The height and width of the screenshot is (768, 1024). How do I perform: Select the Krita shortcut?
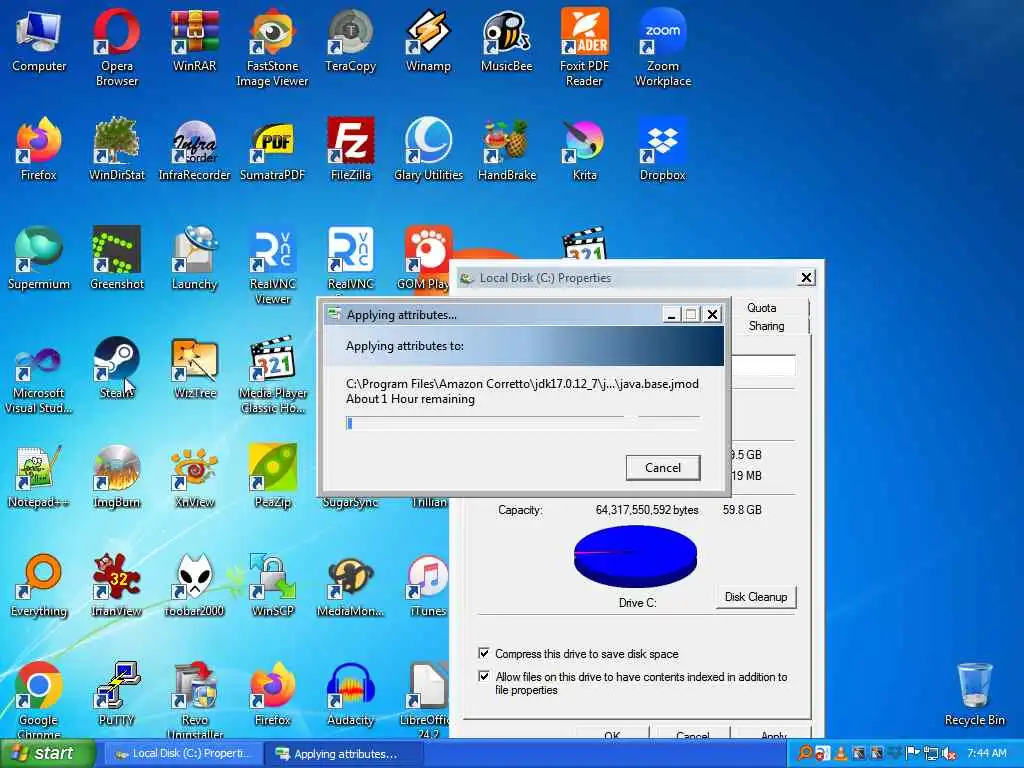(584, 149)
